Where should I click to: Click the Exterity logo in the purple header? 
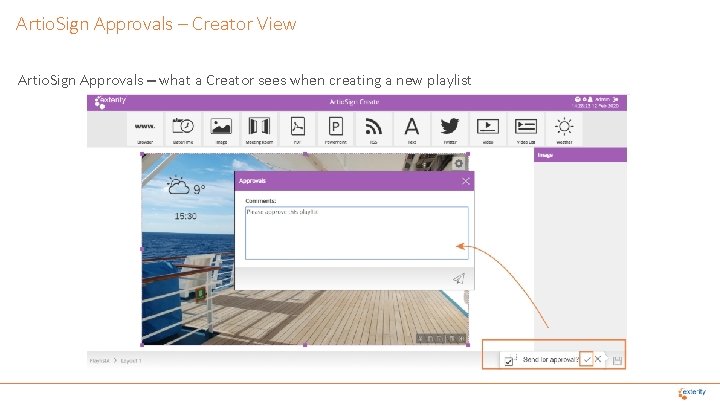pos(110,102)
